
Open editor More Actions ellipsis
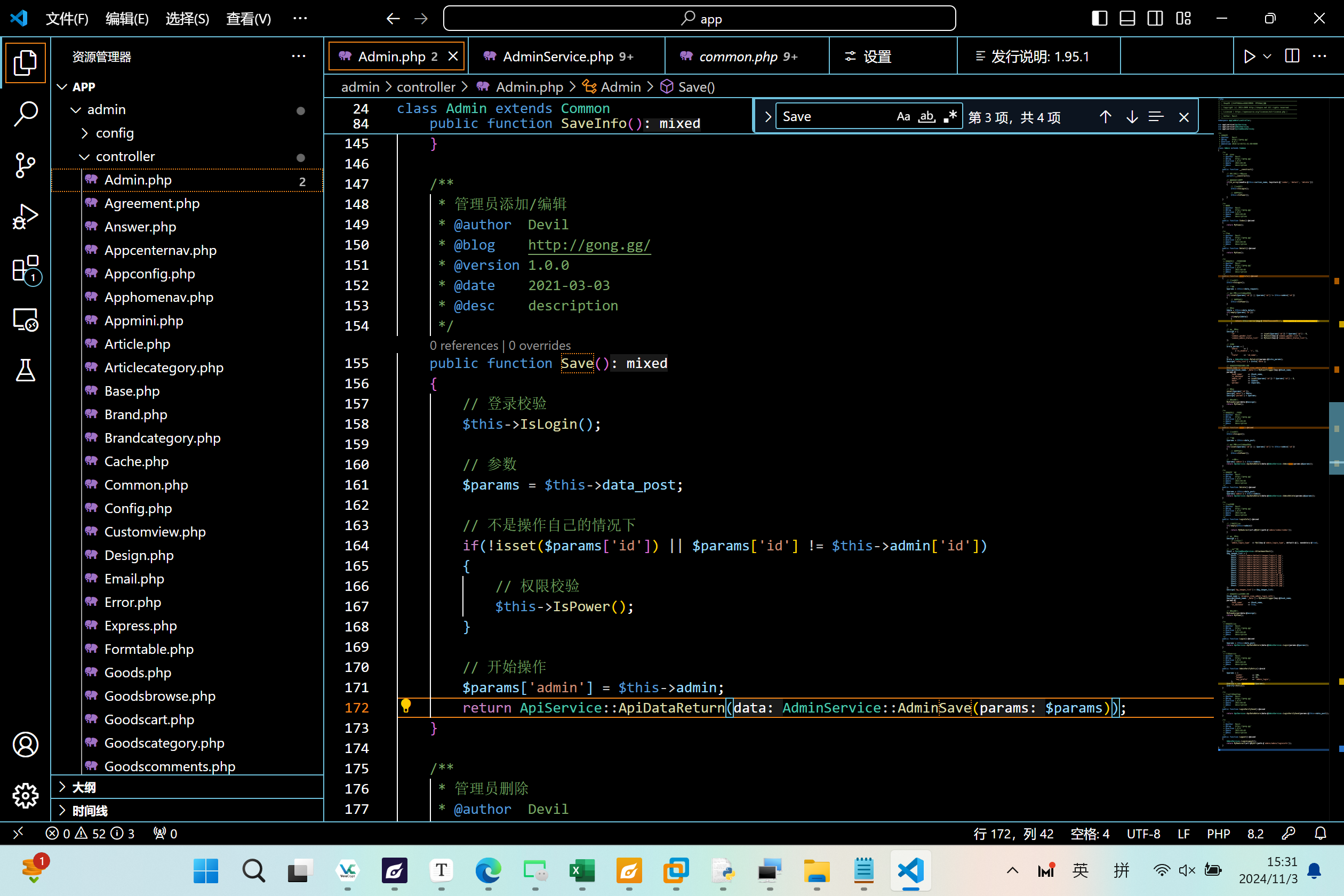pyautogui.click(x=1319, y=57)
